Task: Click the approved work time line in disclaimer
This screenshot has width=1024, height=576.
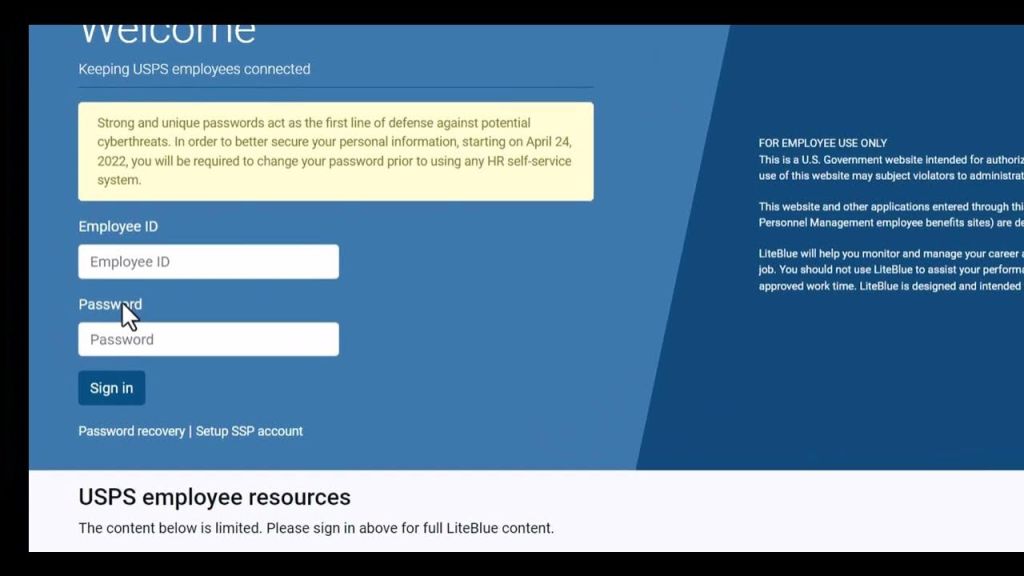Action: point(890,286)
